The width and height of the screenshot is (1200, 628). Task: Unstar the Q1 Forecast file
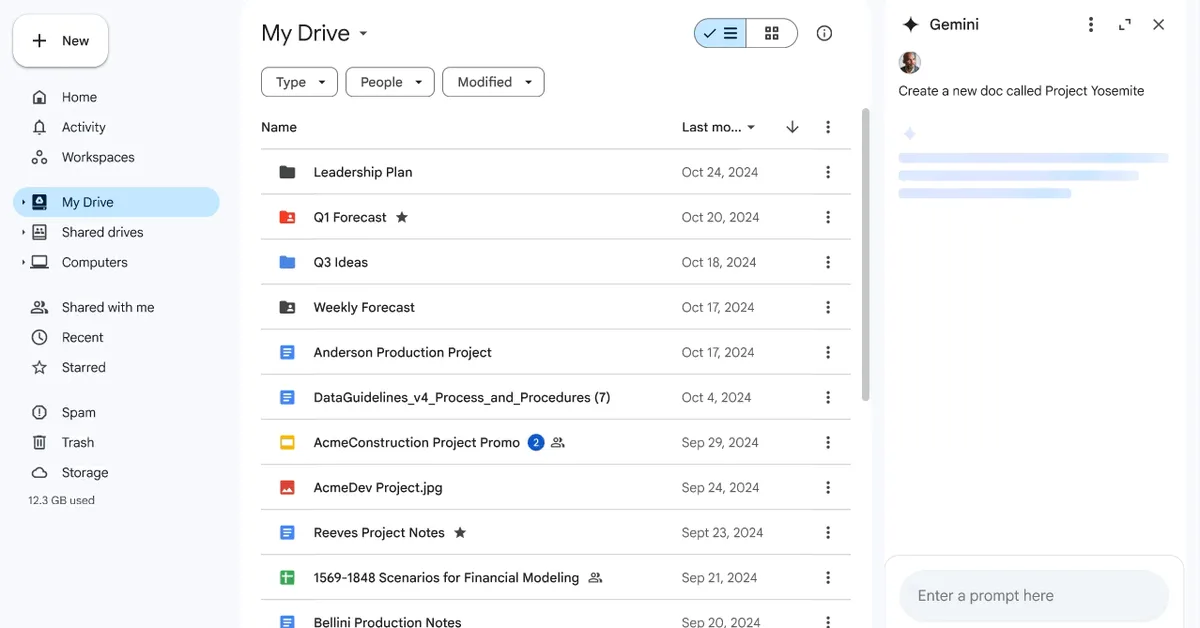[x=401, y=217]
